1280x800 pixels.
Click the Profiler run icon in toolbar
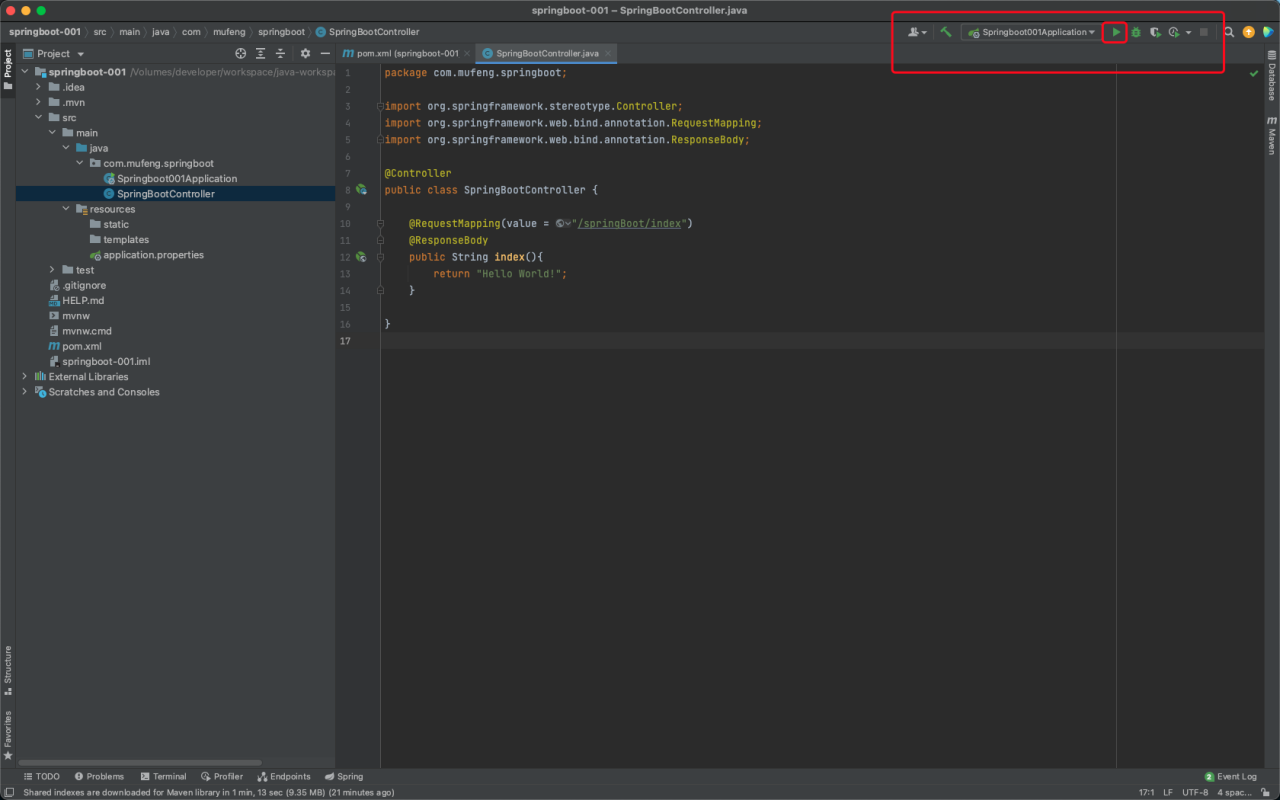click(x=1174, y=32)
